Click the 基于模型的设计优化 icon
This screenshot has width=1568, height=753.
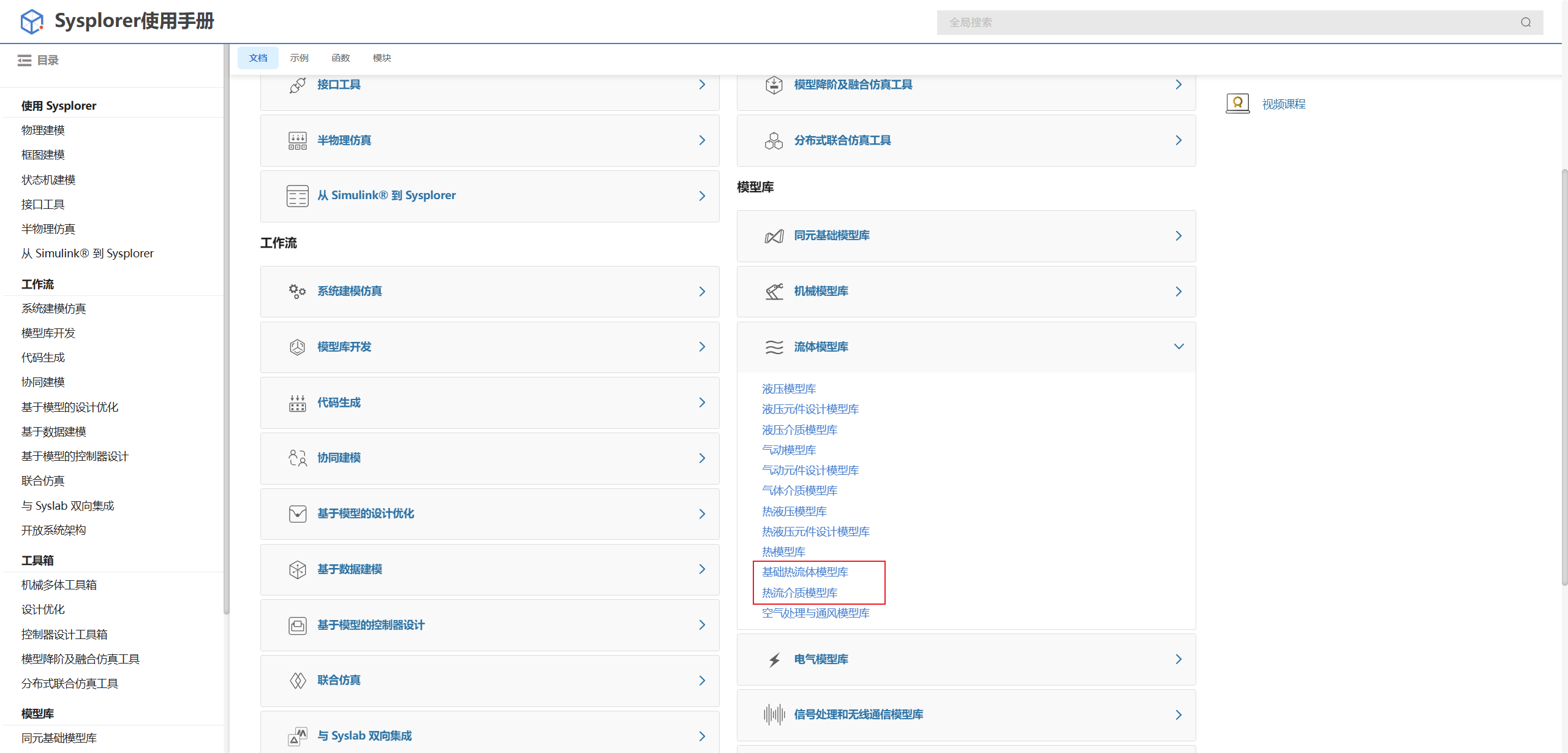[x=298, y=514]
